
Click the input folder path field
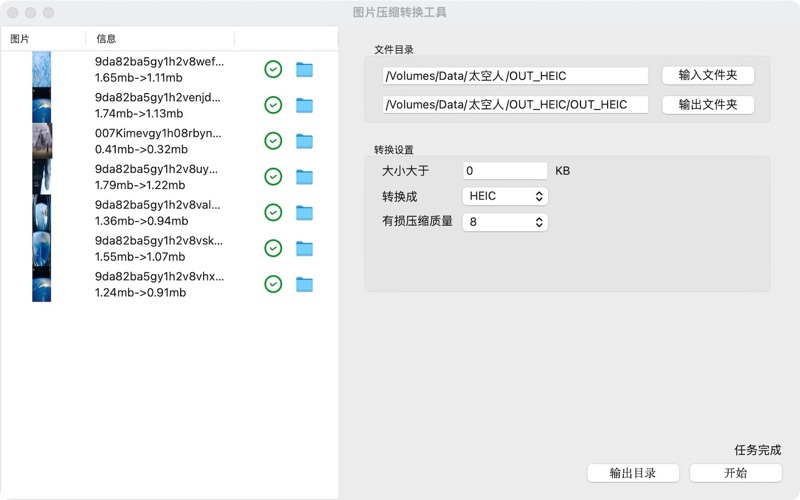[515, 75]
